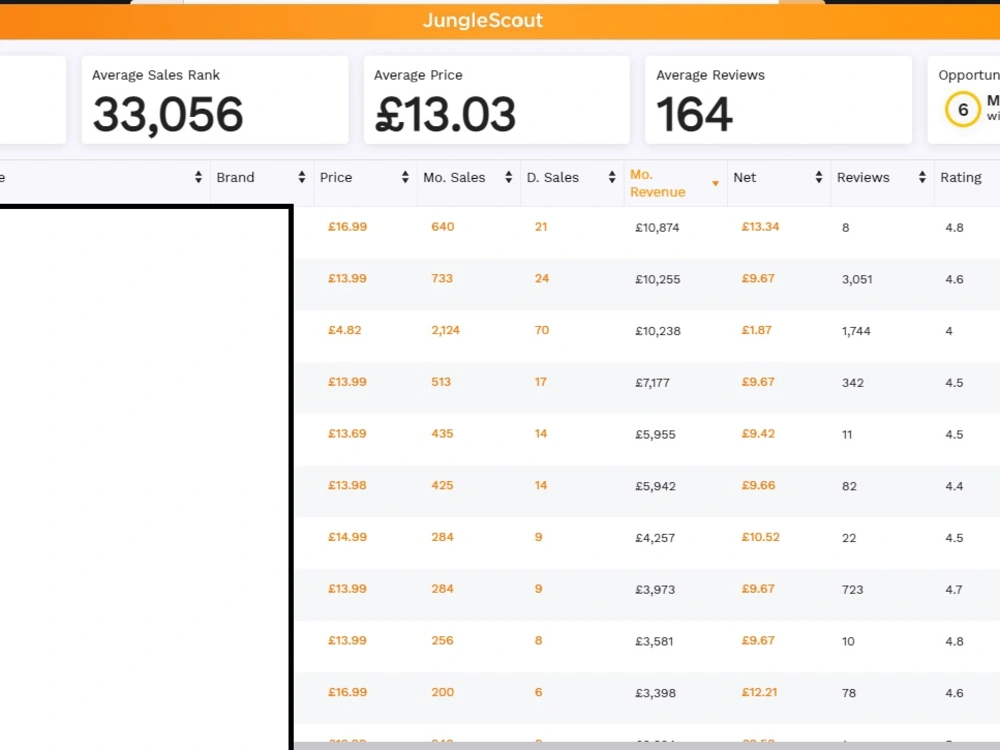Sort by Net column arrows
The image size is (1000, 750).
point(818,177)
